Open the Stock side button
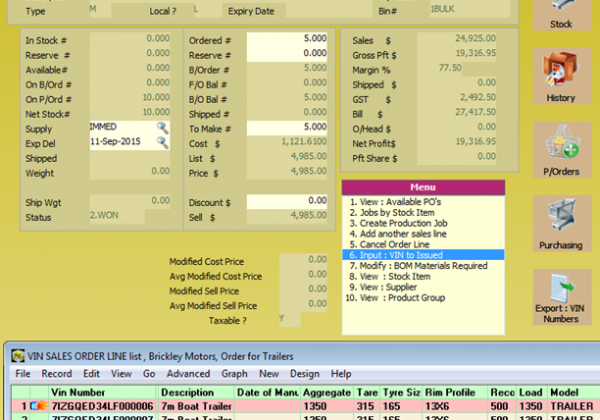This screenshot has width=600, height=420. coord(562,15)
